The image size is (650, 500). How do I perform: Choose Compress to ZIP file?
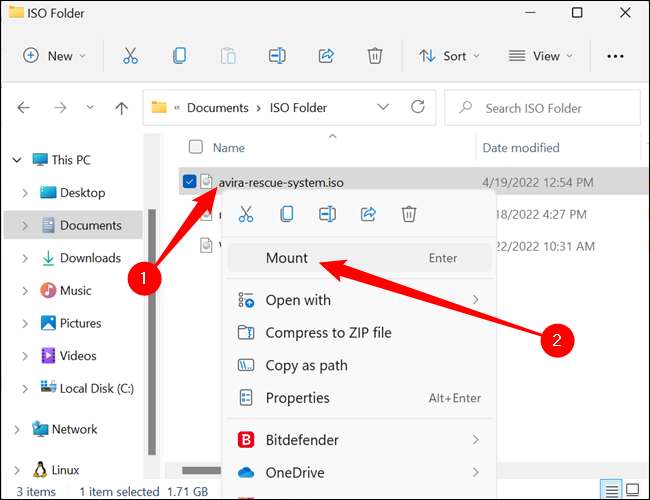[x=328, y=333]
